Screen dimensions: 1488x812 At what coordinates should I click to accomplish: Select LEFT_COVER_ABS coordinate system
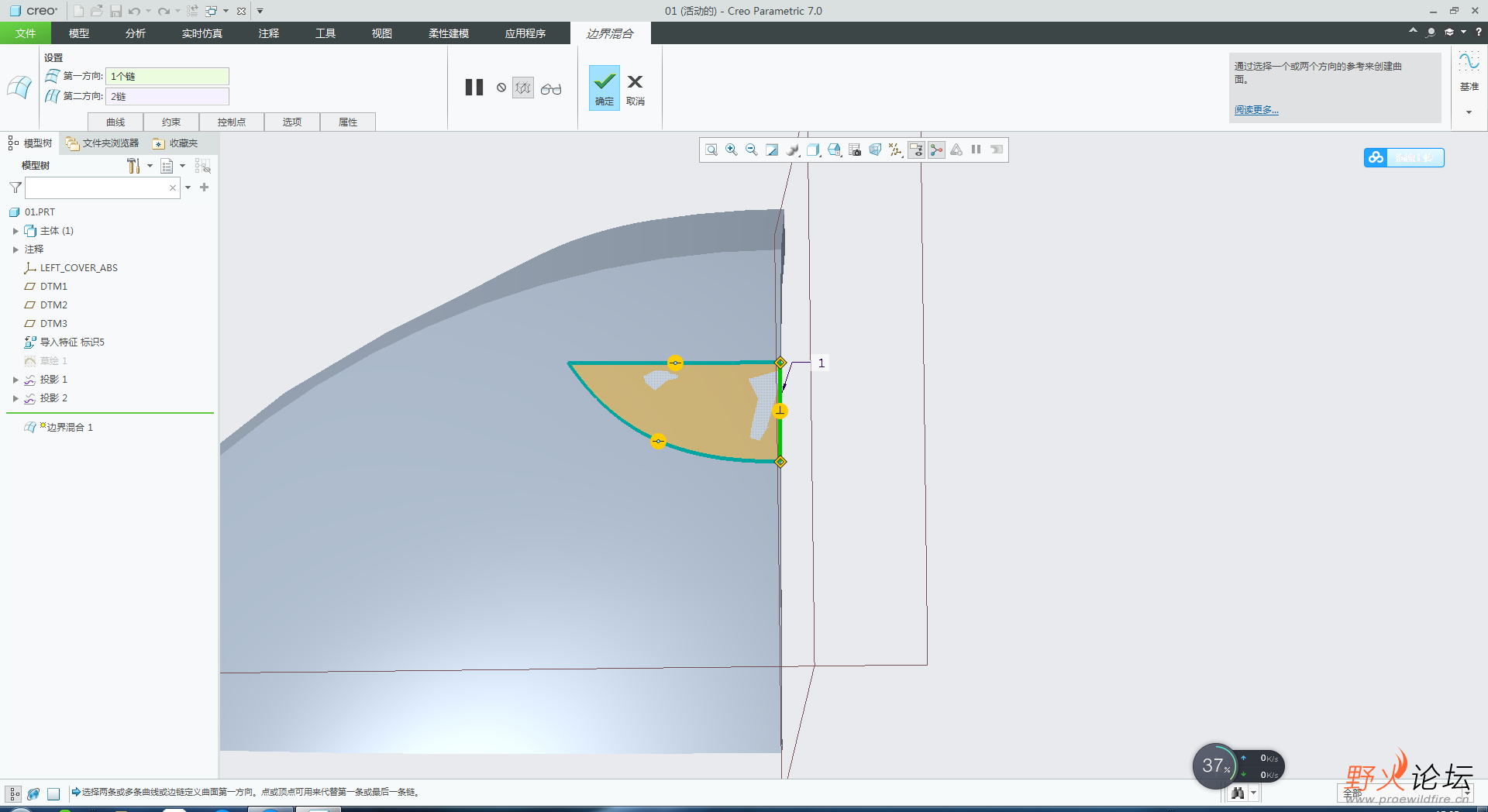click(71, 268)
